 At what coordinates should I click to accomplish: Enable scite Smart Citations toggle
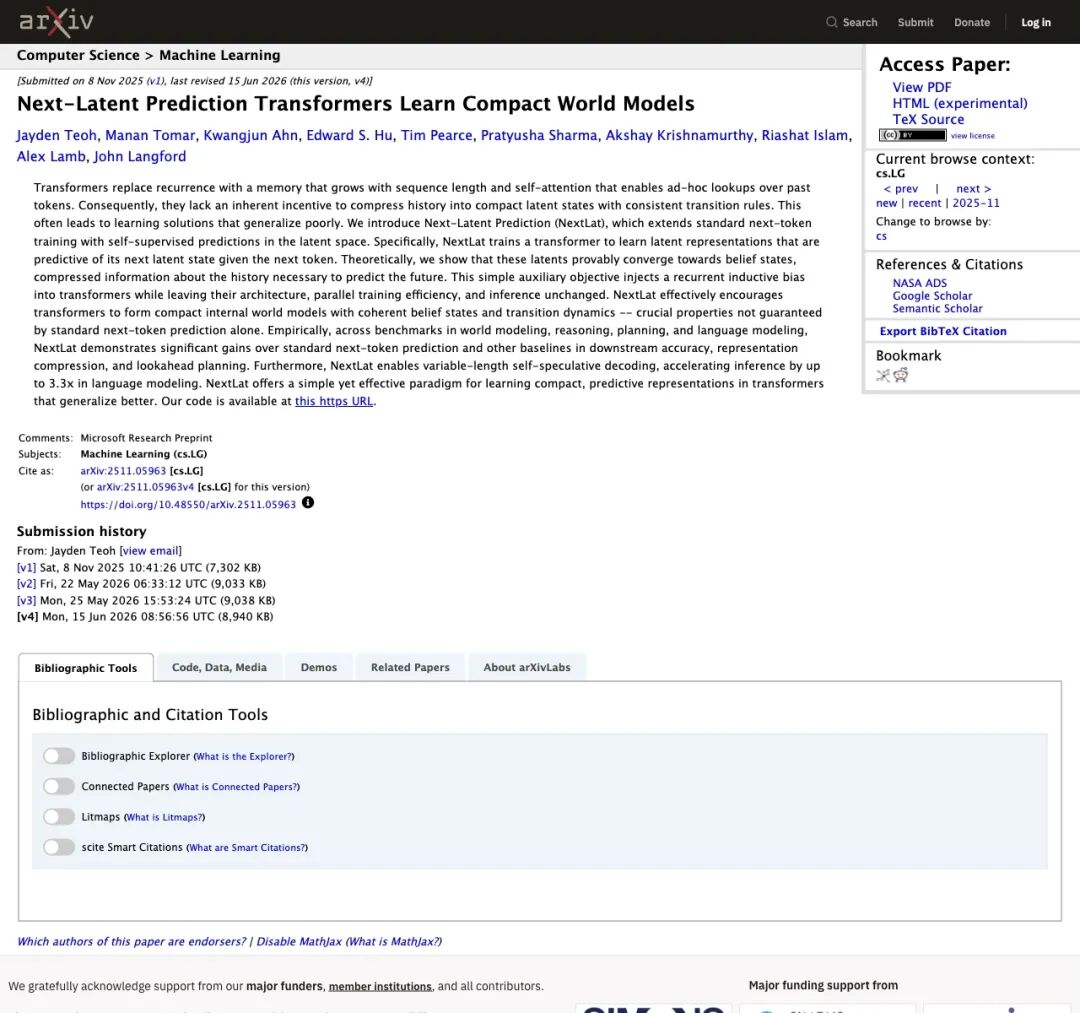click(x=59, y=847)
